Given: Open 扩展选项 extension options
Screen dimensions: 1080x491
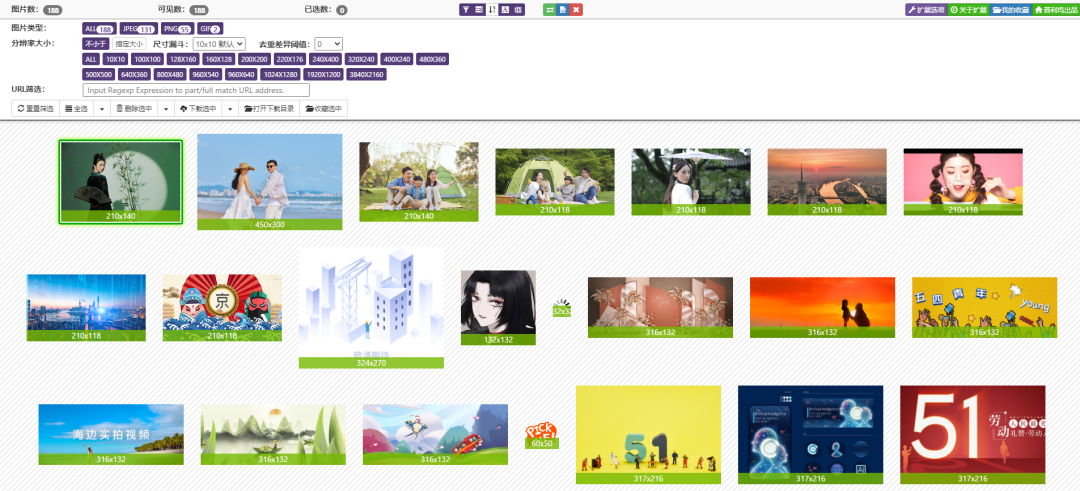Looking at the screenshot, I should (926, 10).
